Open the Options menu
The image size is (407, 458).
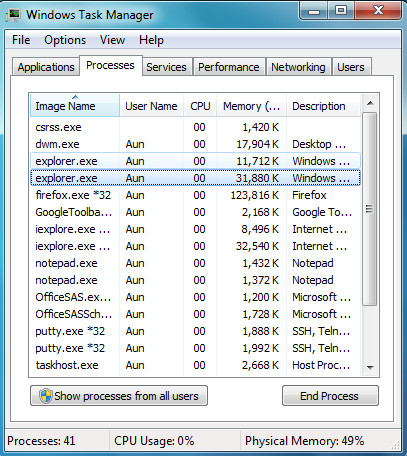[65, 40]
